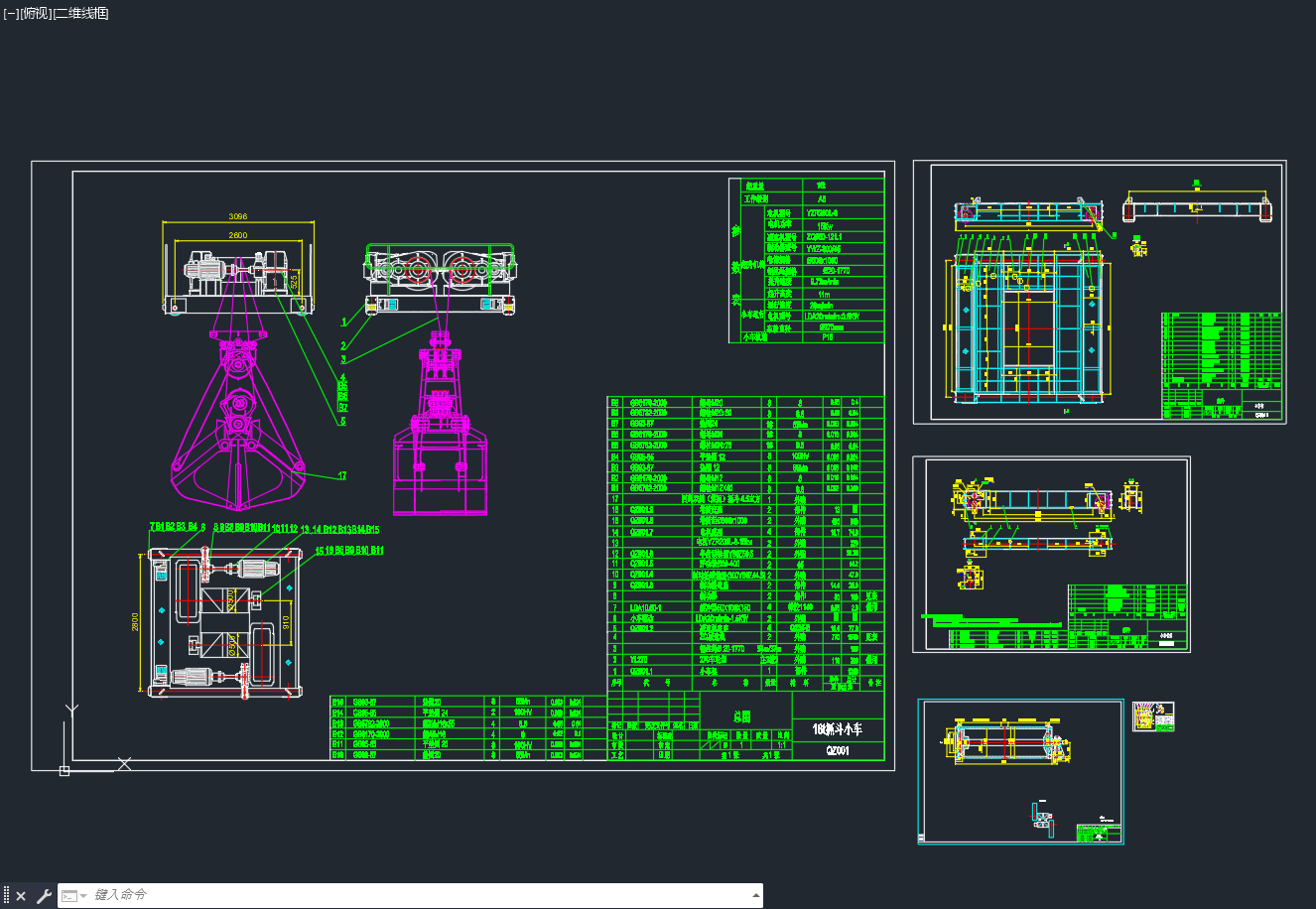This screenshot has height=909, width=1316.
Task: Close the command line window
Action: [x=21, y=896]
